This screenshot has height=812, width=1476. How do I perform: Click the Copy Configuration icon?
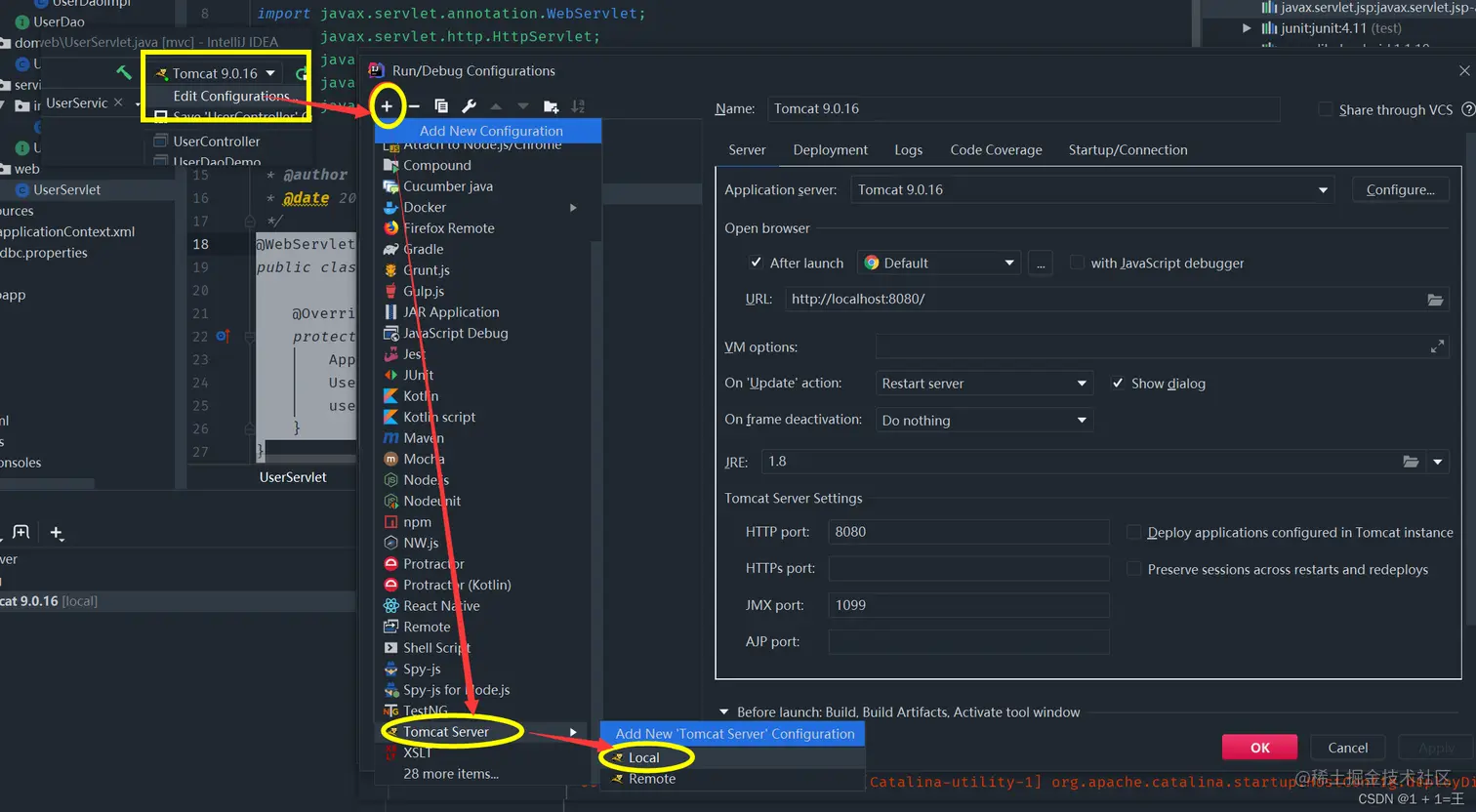tap(441, 106)
